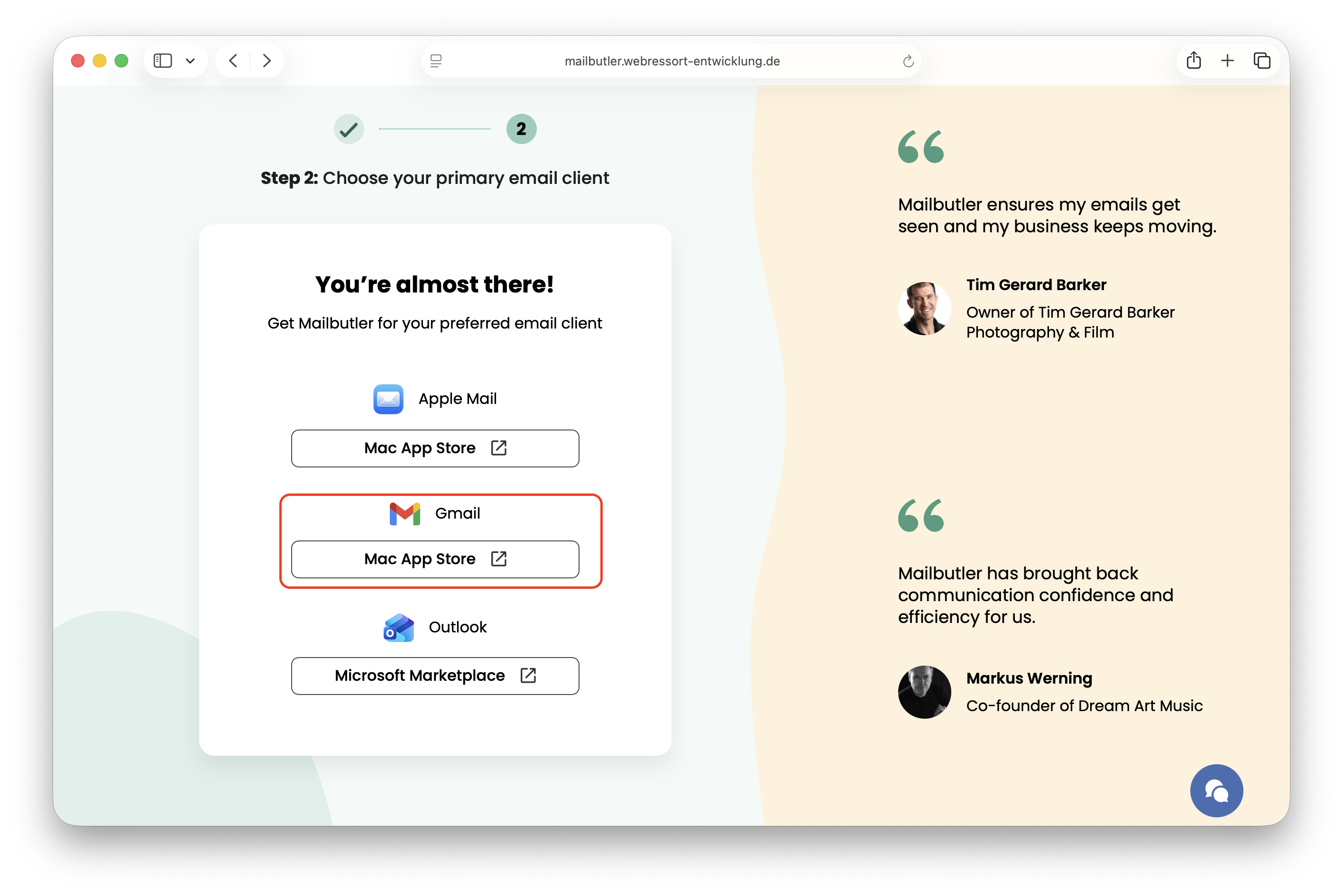Toggle the Safari sidebar icon
The height and width of the screenshot is (896, 1343).
(x=163, y=61)
